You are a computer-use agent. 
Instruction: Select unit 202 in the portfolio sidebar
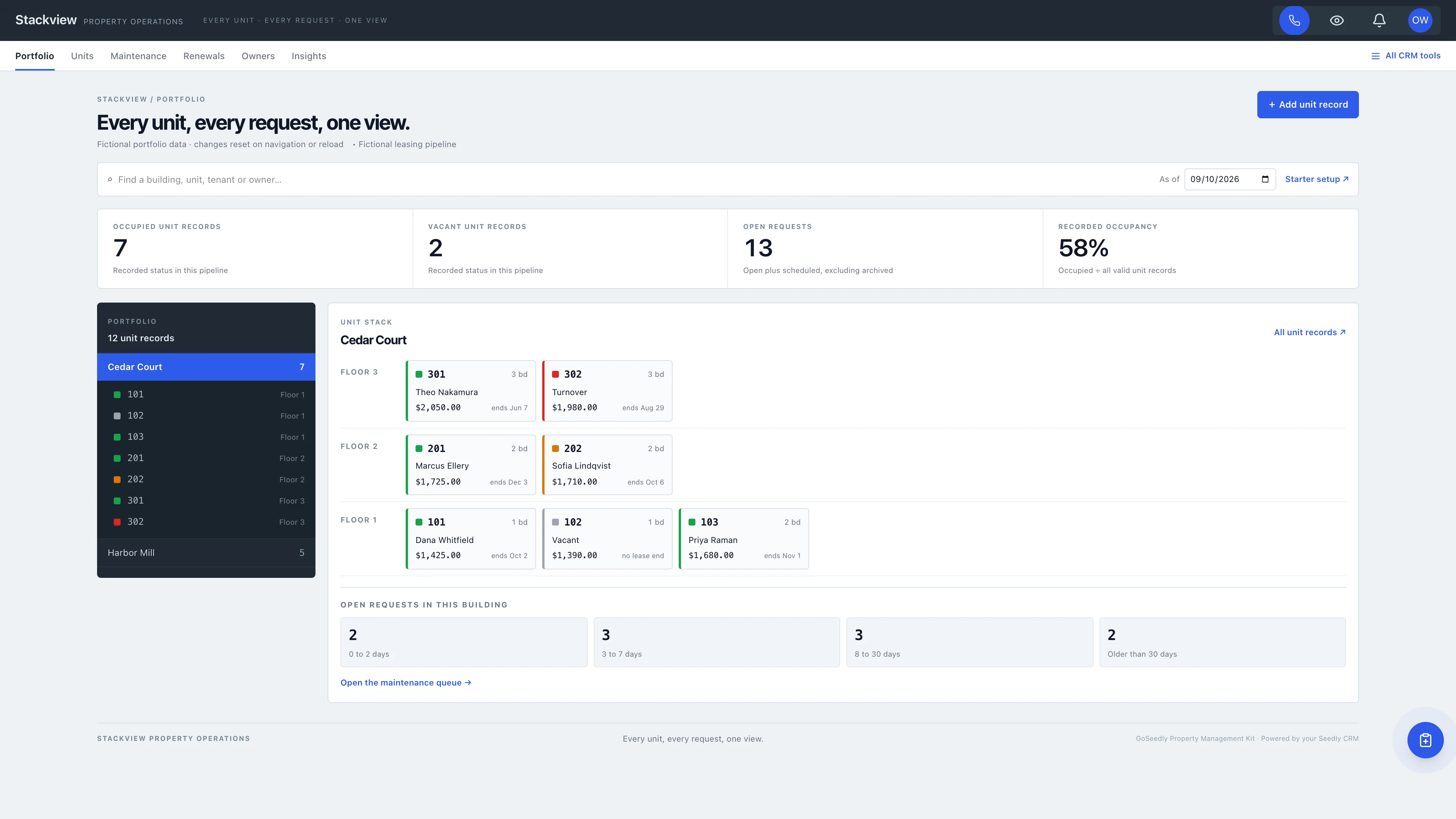point(206,479)
